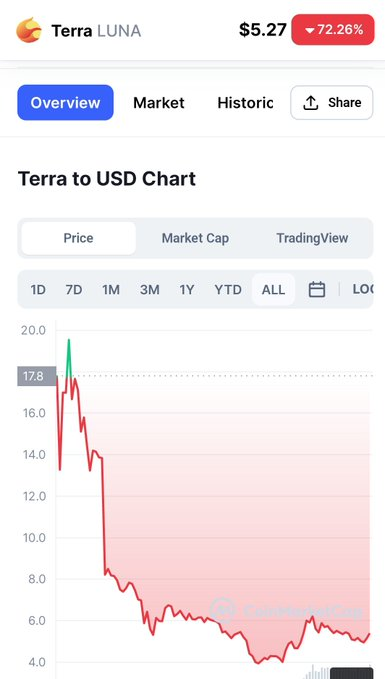Set chart range to 1M
This screenshot has height=679, width=385.
click(111, 290)
